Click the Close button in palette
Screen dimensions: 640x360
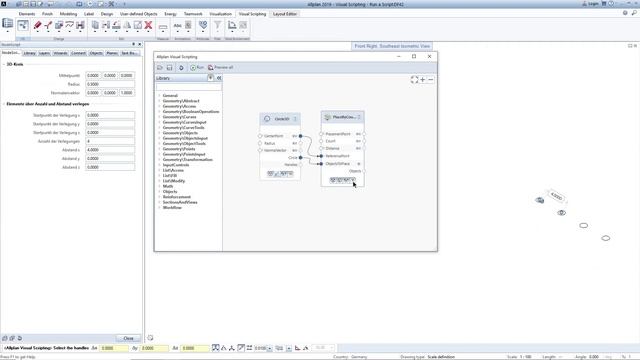128,338
